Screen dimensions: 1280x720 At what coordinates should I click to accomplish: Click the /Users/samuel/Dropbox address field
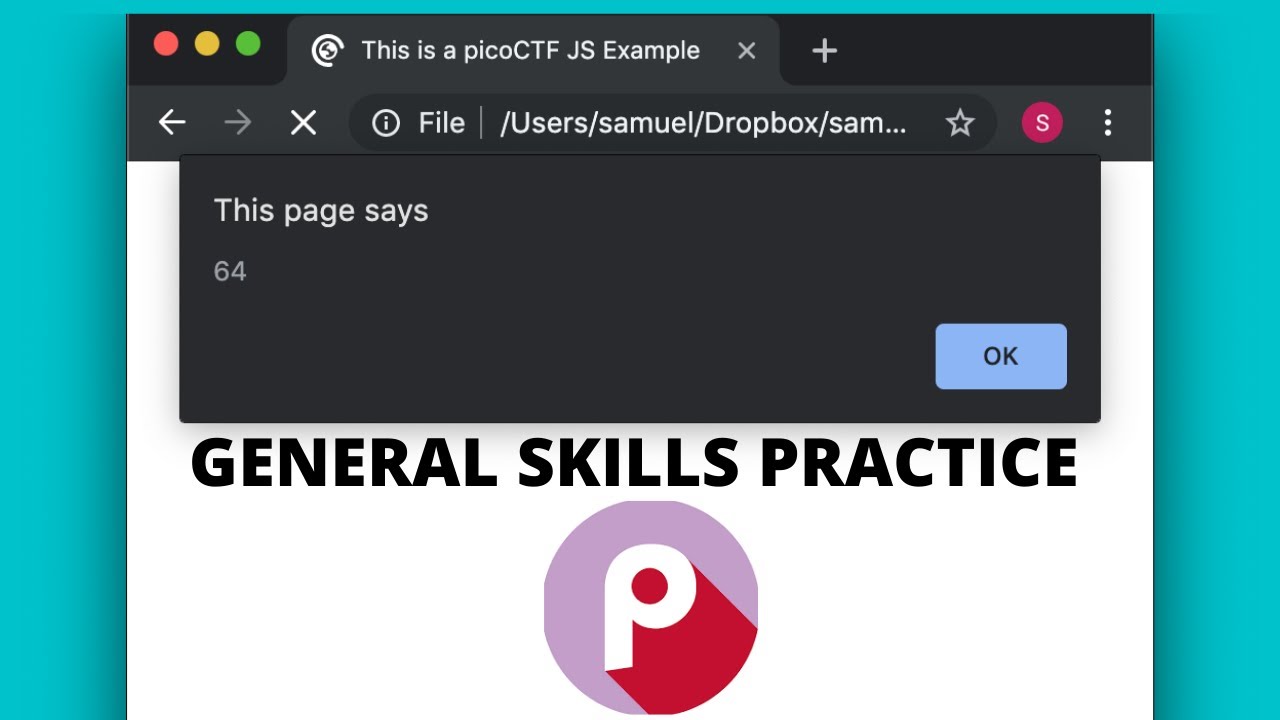[x=672, y=123]
